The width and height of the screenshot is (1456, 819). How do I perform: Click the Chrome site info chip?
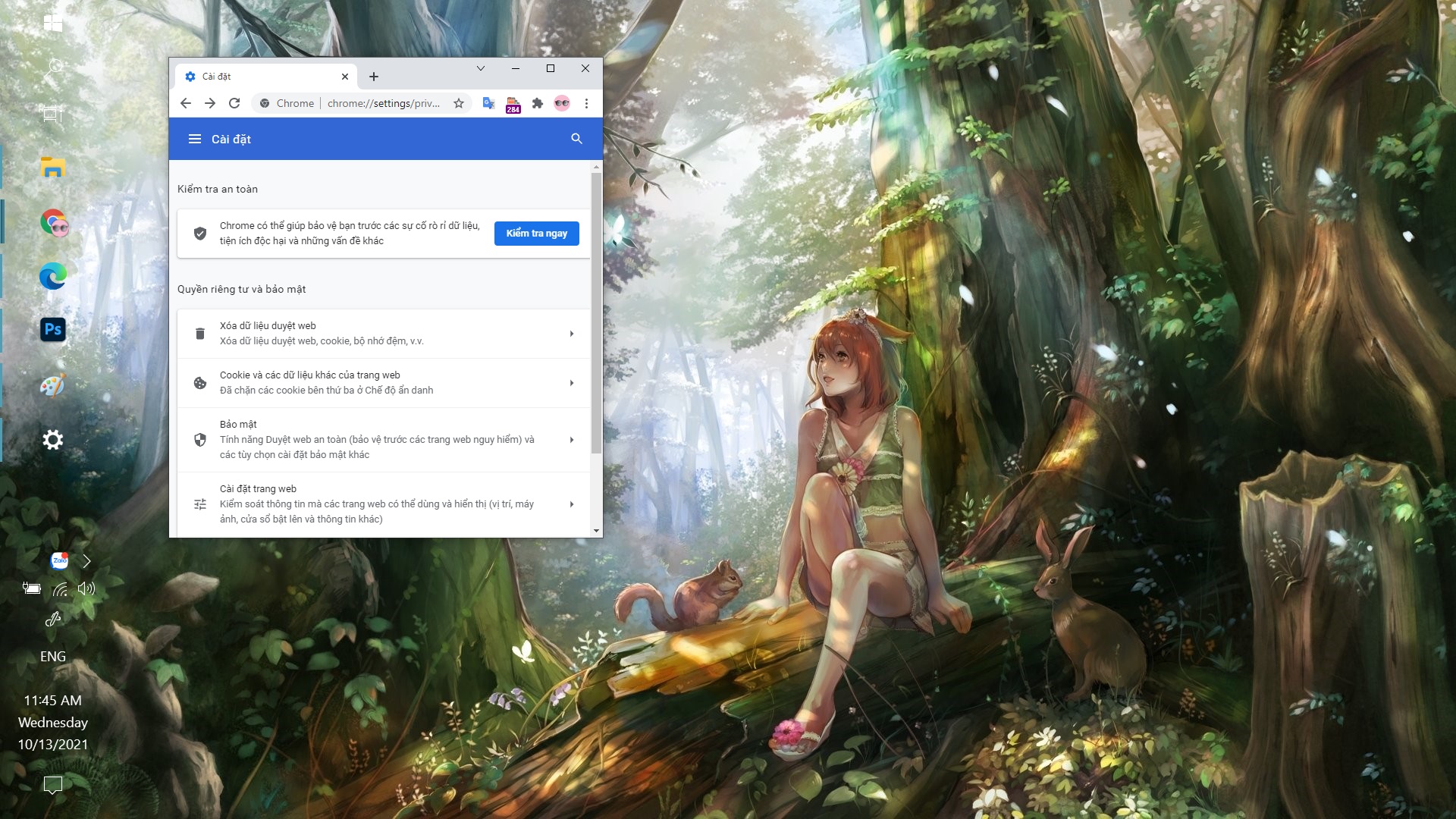287,103
